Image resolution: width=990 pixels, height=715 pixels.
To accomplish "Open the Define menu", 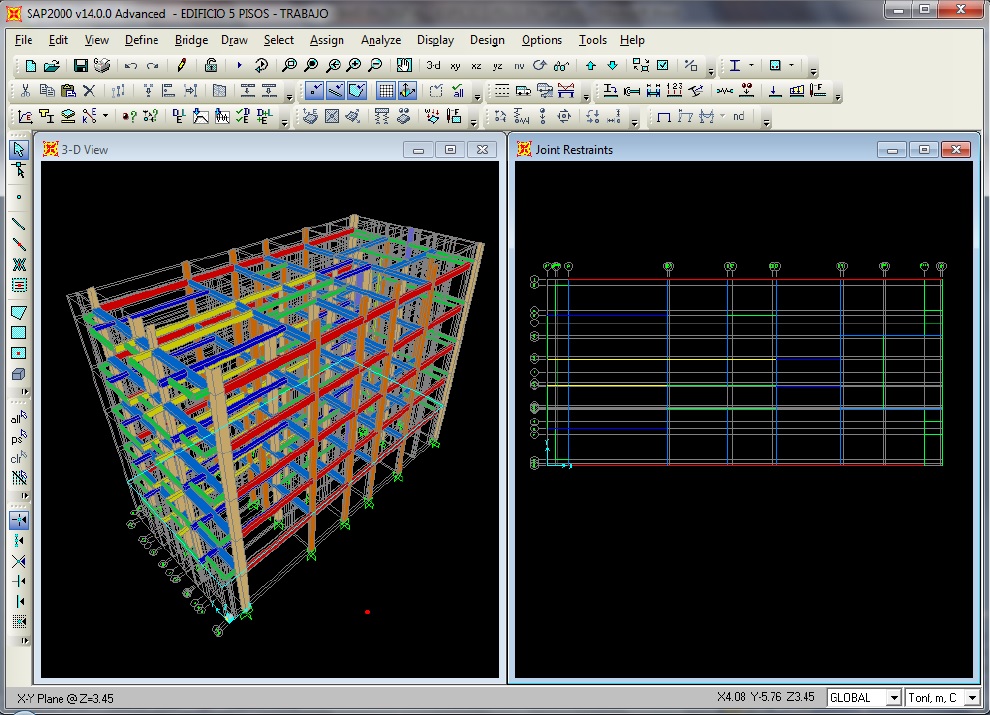I will point(141,40).
